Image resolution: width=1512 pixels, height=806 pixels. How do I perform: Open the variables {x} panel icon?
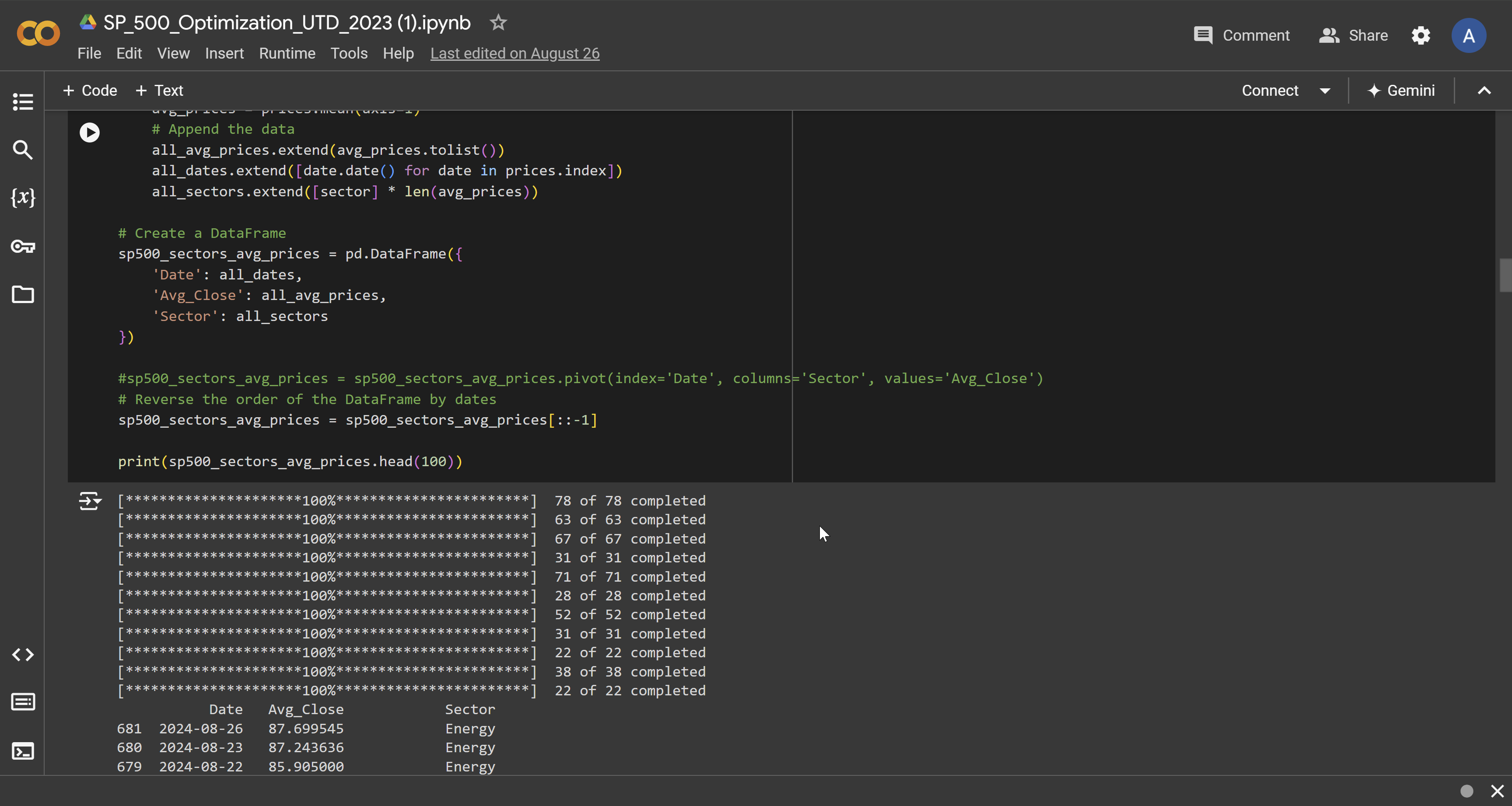23,197
